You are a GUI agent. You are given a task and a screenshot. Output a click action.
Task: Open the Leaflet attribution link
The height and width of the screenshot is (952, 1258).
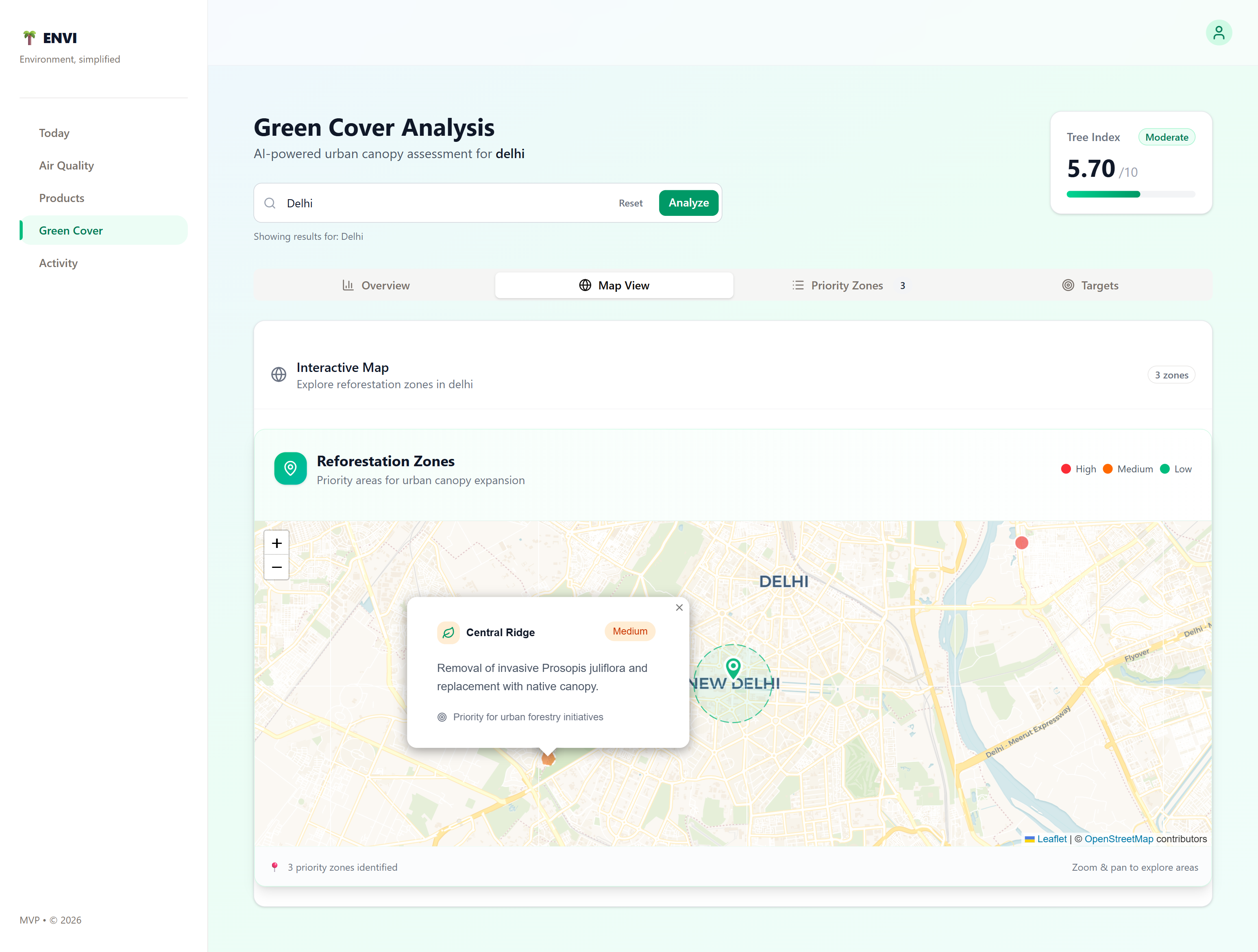pyautogui.click(x=1051, y=839)
